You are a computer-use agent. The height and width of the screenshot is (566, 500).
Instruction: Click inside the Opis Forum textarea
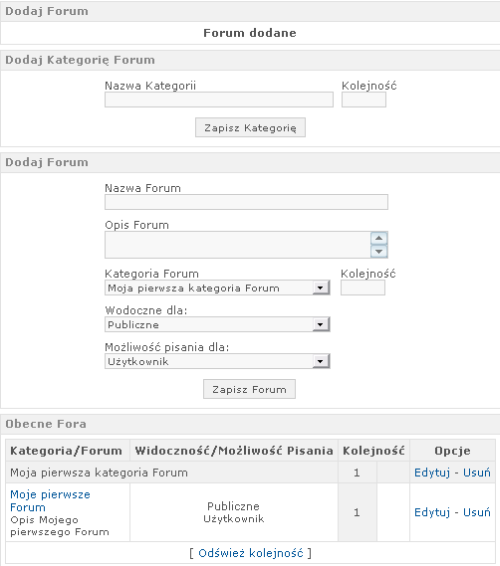tap(238, 245)
